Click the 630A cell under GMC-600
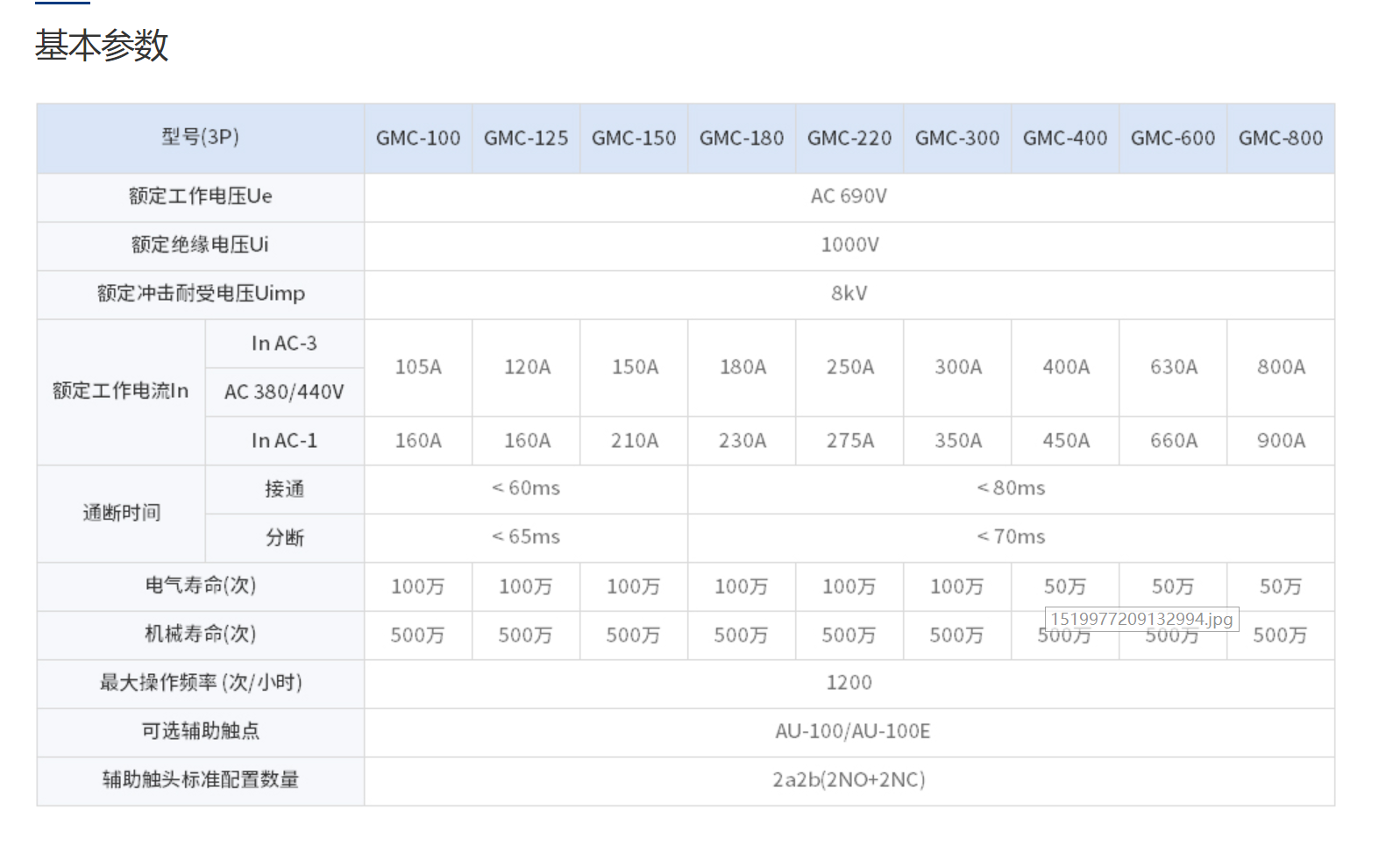This screenshot has height=852, width=1400. [x=1173, y=367]
